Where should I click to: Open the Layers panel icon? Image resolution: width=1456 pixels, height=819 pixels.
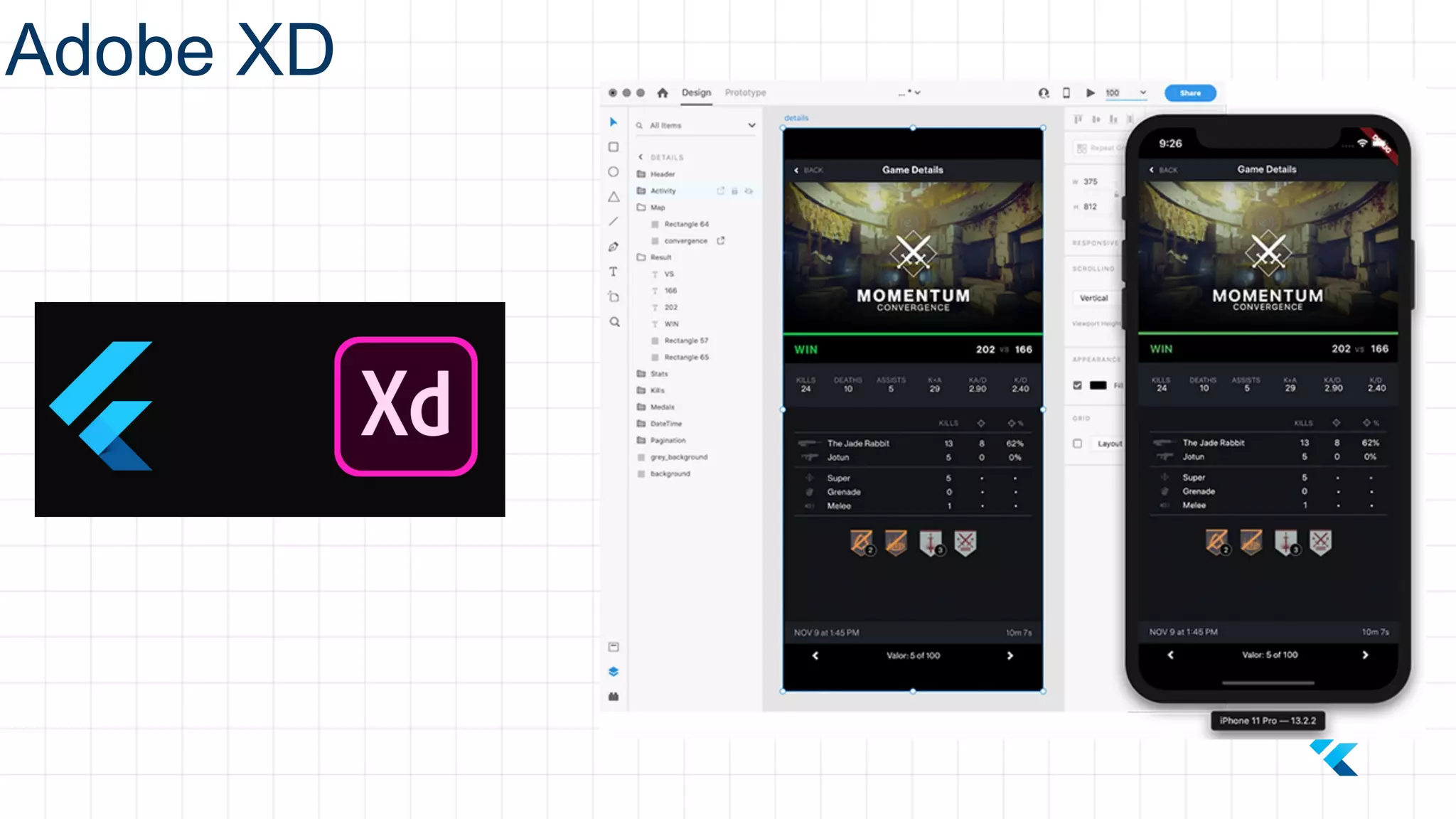click(x=614, y=672)
